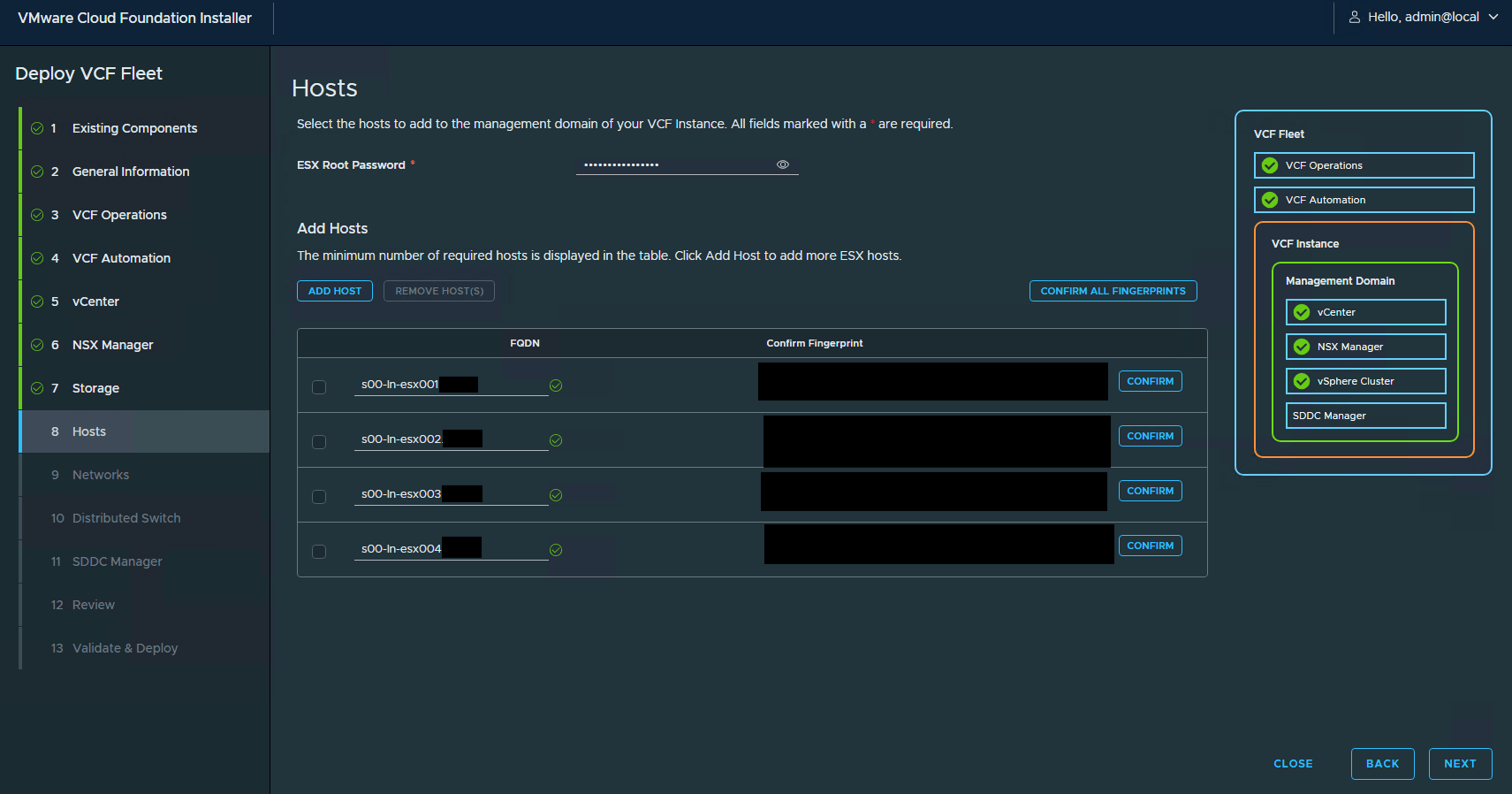The width and height of the screenshot is (1512, 794).
Task: Click the completed check icon for step 6 NSX Manager
Action: point(37,345)
